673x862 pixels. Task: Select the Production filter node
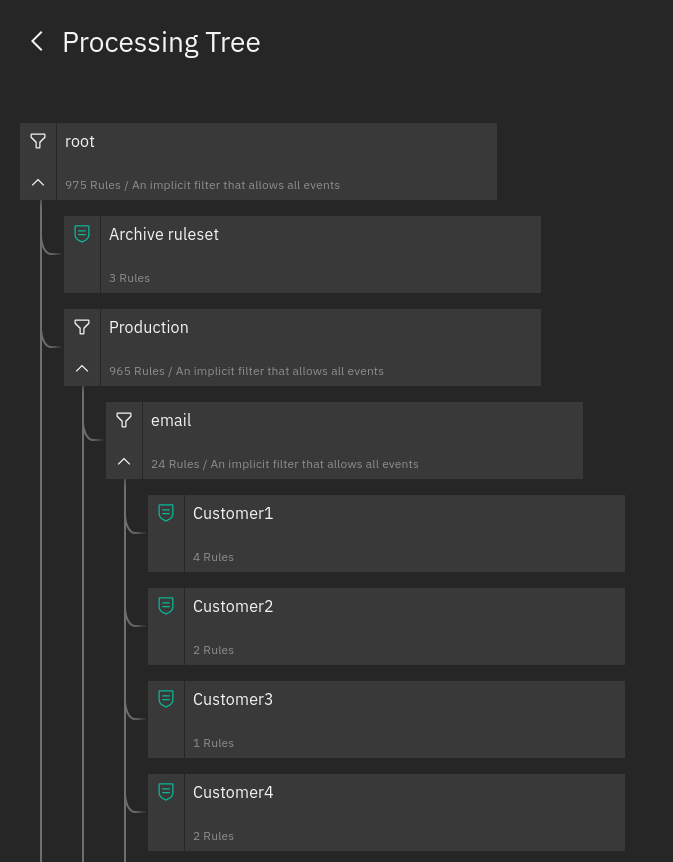pos(321,347)
